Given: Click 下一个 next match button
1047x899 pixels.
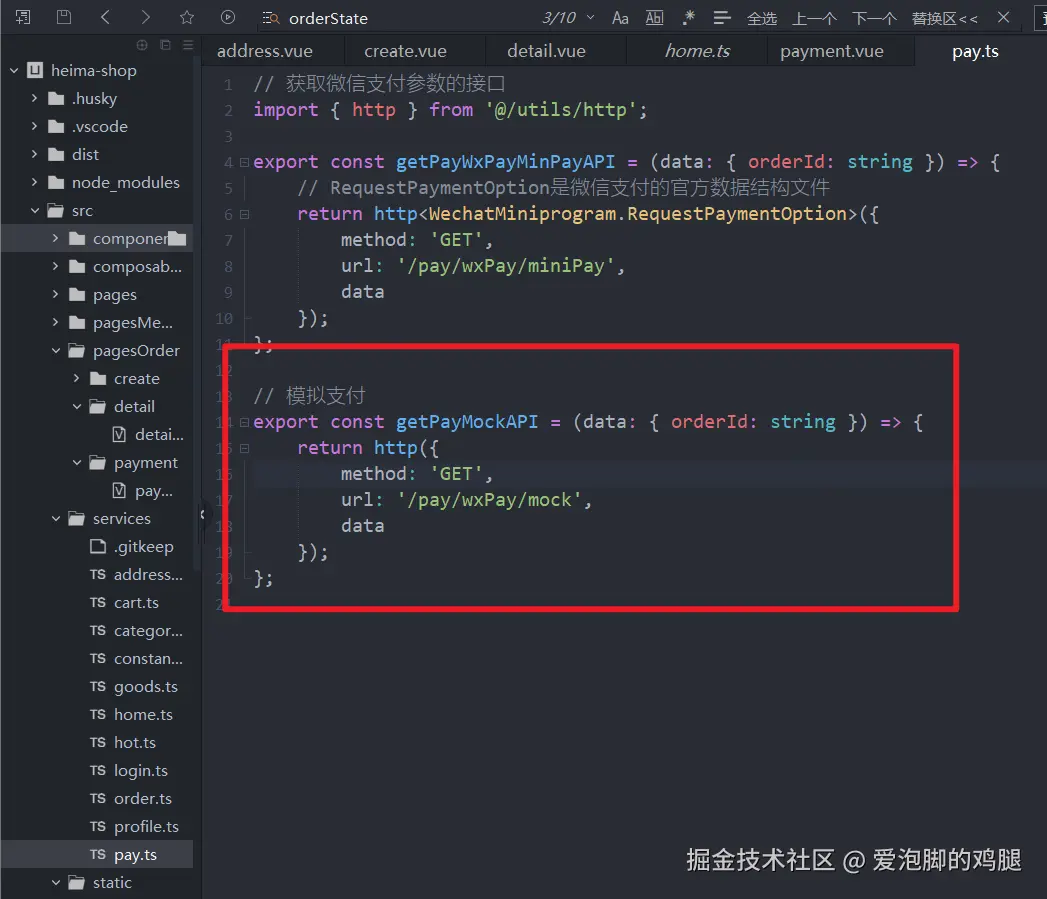Looking at the screenshot, I should 873,19.
